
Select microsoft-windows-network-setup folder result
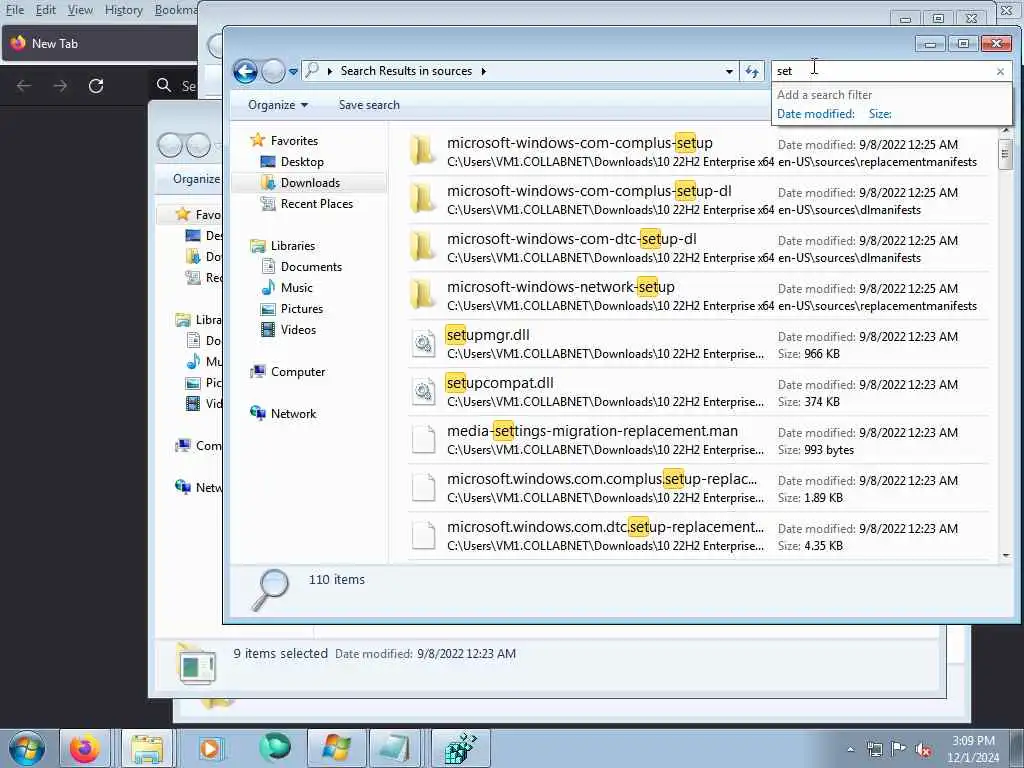pyautogui.click(x=697, y=296)
